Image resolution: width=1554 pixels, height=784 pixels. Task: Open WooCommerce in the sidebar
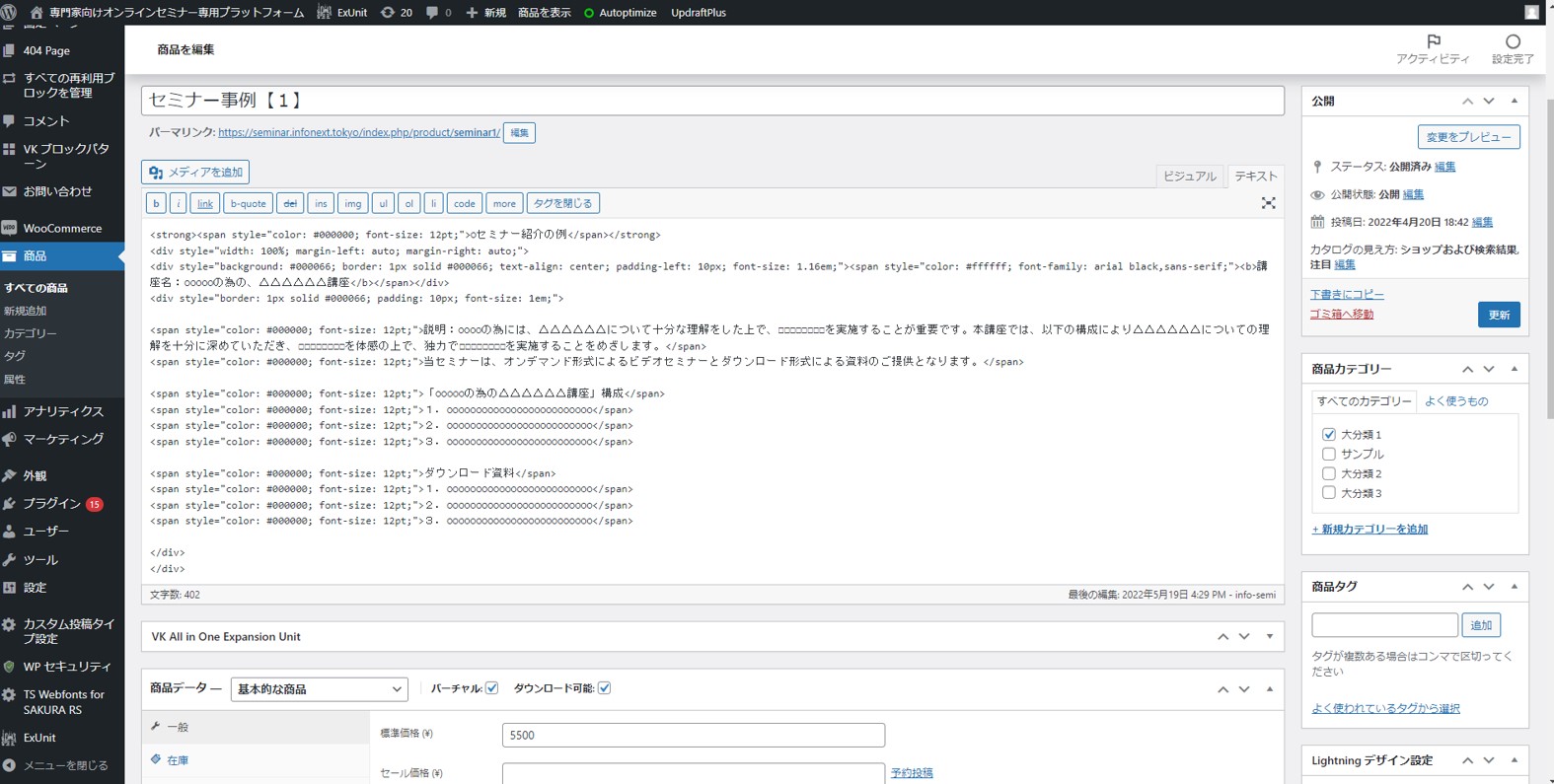(62, 228)
